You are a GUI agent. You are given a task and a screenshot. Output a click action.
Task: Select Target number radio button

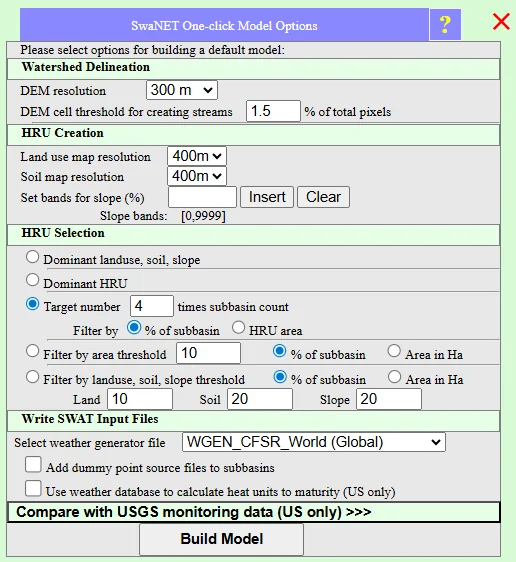coord(33,304)
